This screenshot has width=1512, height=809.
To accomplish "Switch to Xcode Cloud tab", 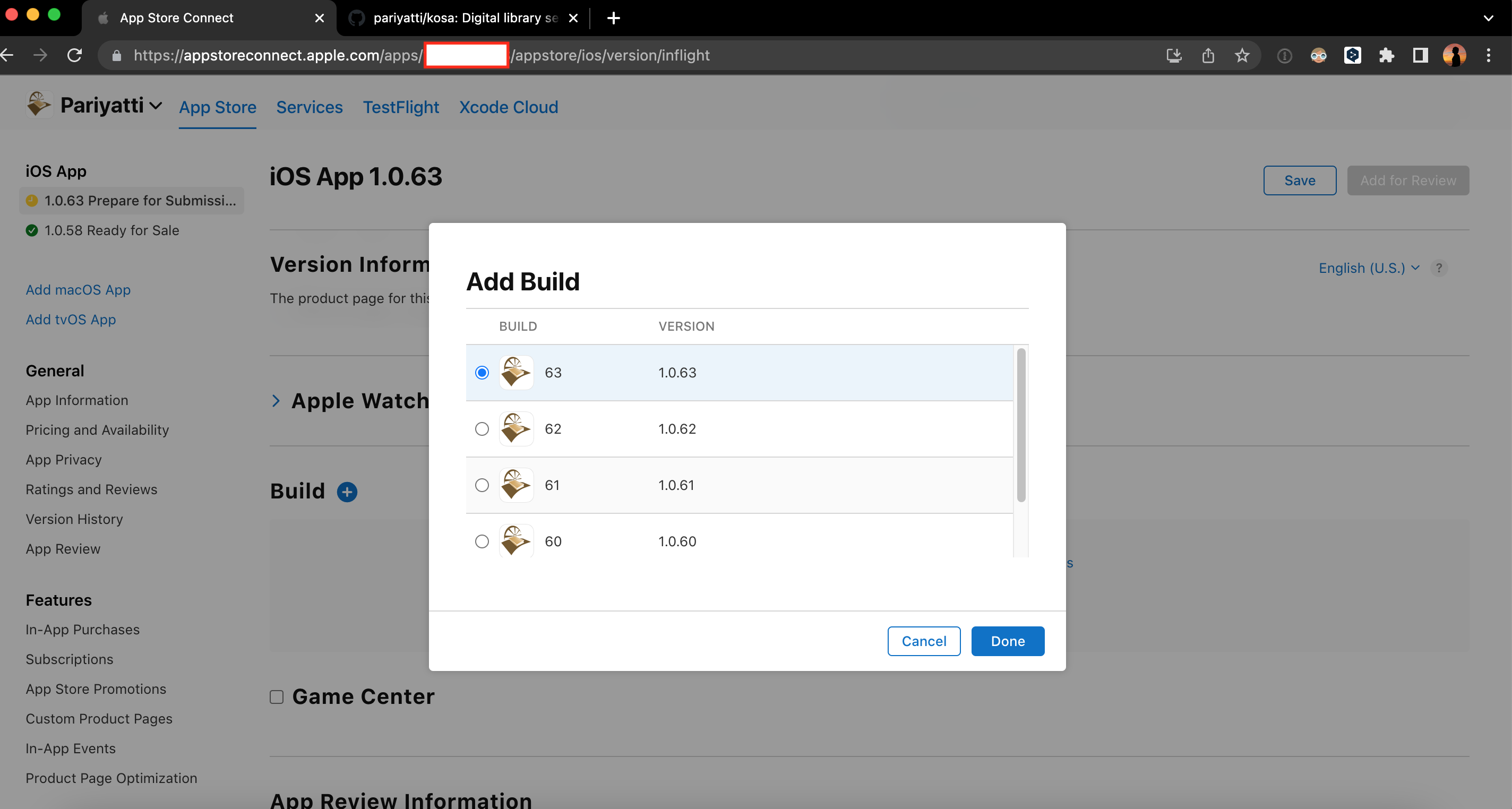I will pyautogui.click(x=508, y=107).
